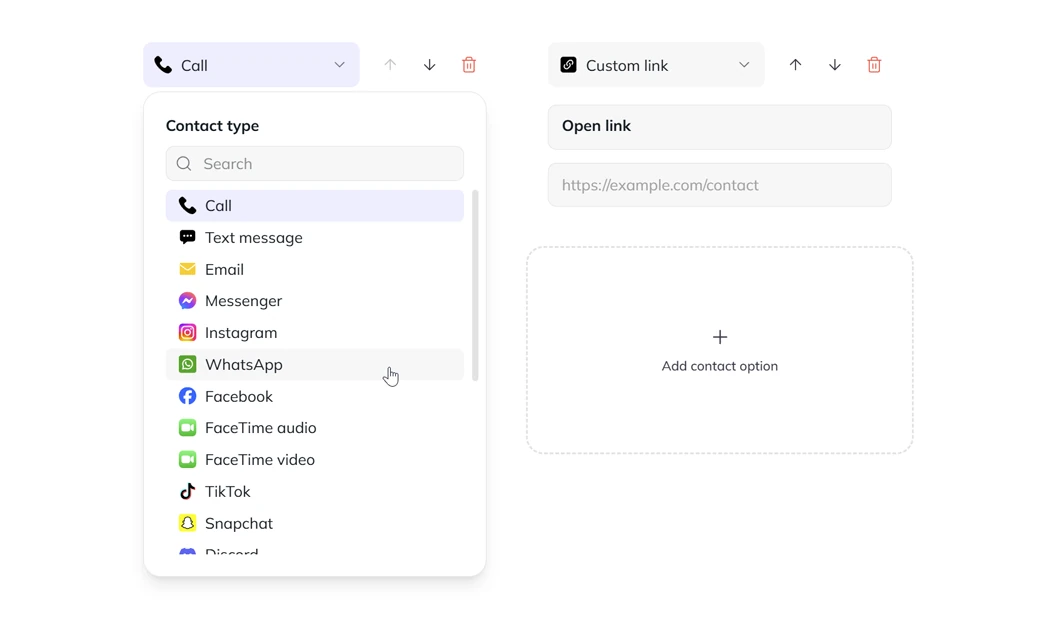Click the FaceTime video camera icon

(x=188, y=459)
